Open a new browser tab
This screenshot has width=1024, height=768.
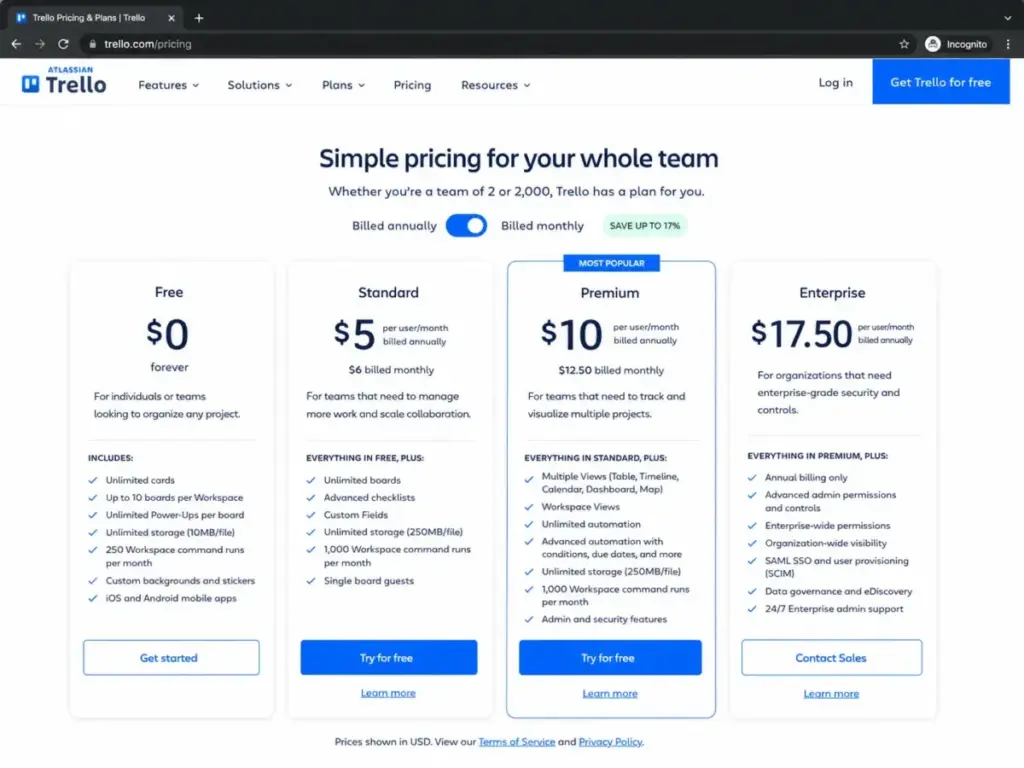pos(199,18)
